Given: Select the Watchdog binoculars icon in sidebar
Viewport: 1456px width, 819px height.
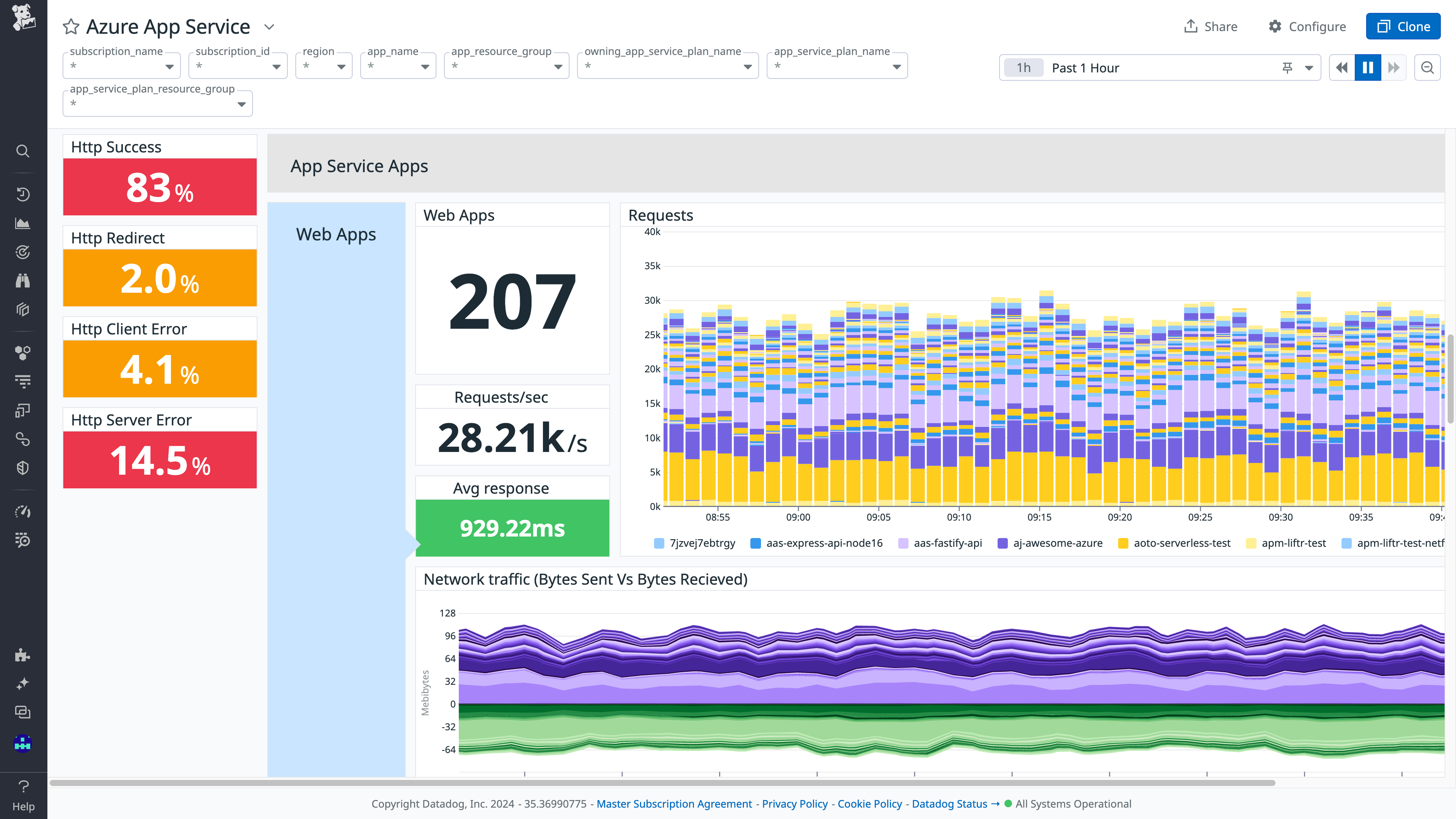Looking at the screenshot, I should (x=23, y=281).
